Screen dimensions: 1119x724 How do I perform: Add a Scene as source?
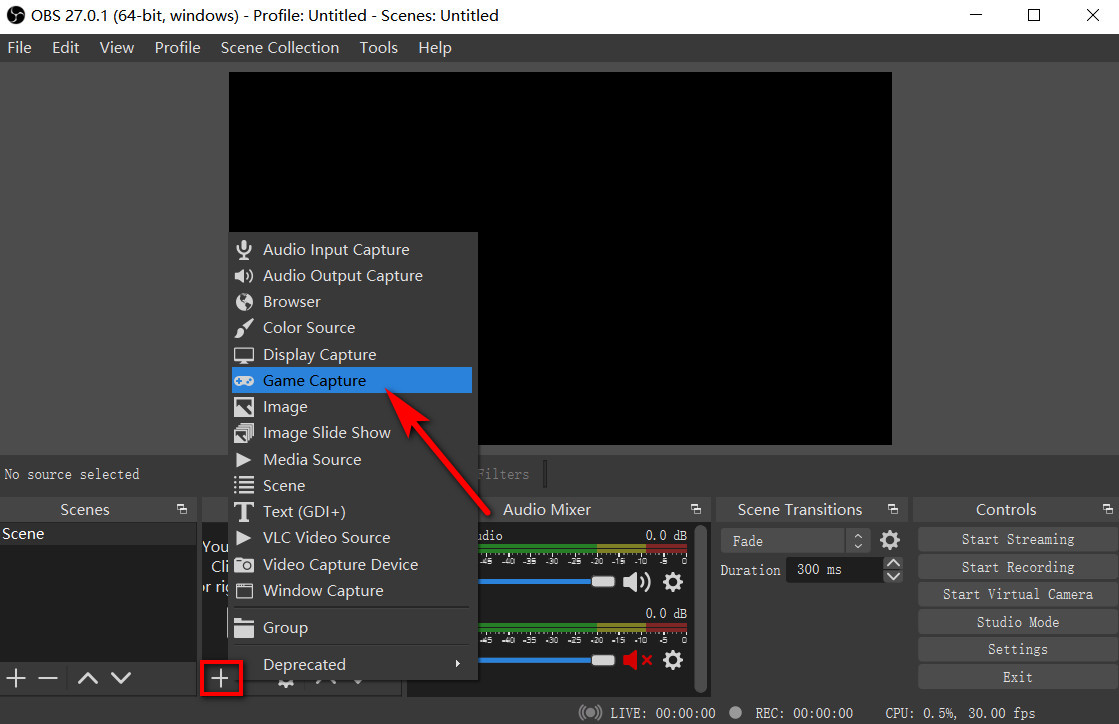352,486
